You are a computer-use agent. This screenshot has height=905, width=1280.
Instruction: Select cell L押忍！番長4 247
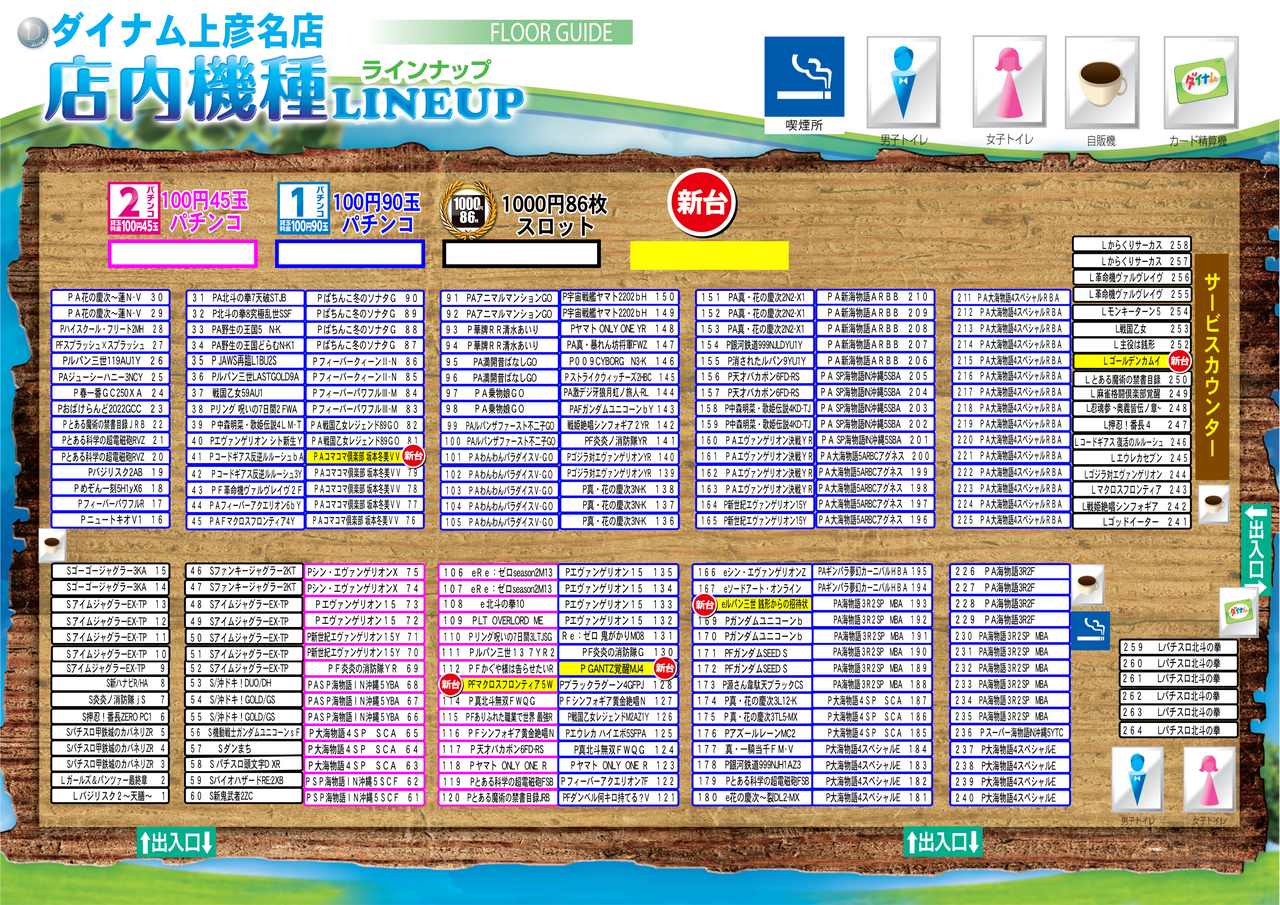point(1133,425)
